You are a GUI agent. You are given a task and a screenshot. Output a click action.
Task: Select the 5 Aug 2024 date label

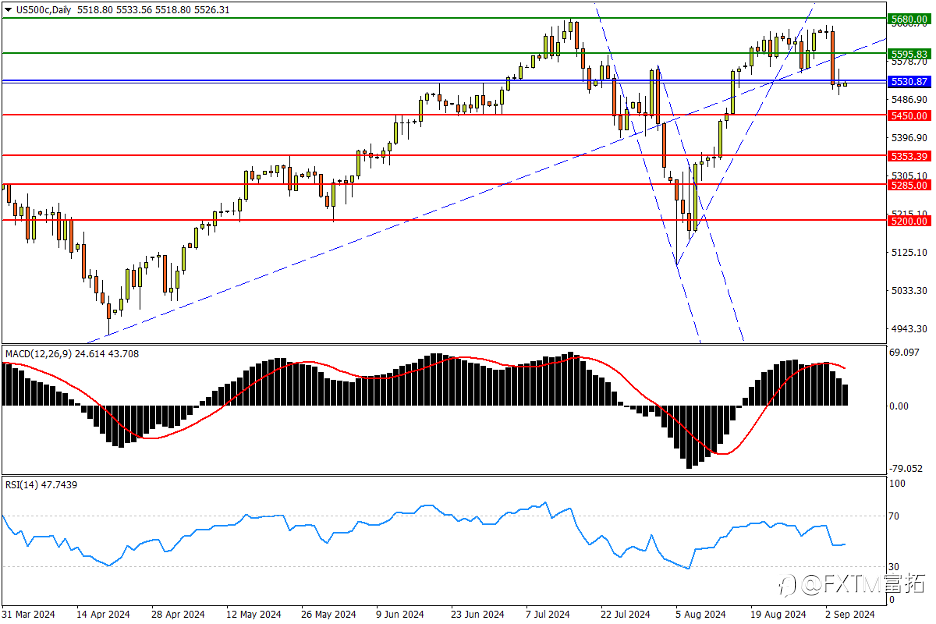701,614
